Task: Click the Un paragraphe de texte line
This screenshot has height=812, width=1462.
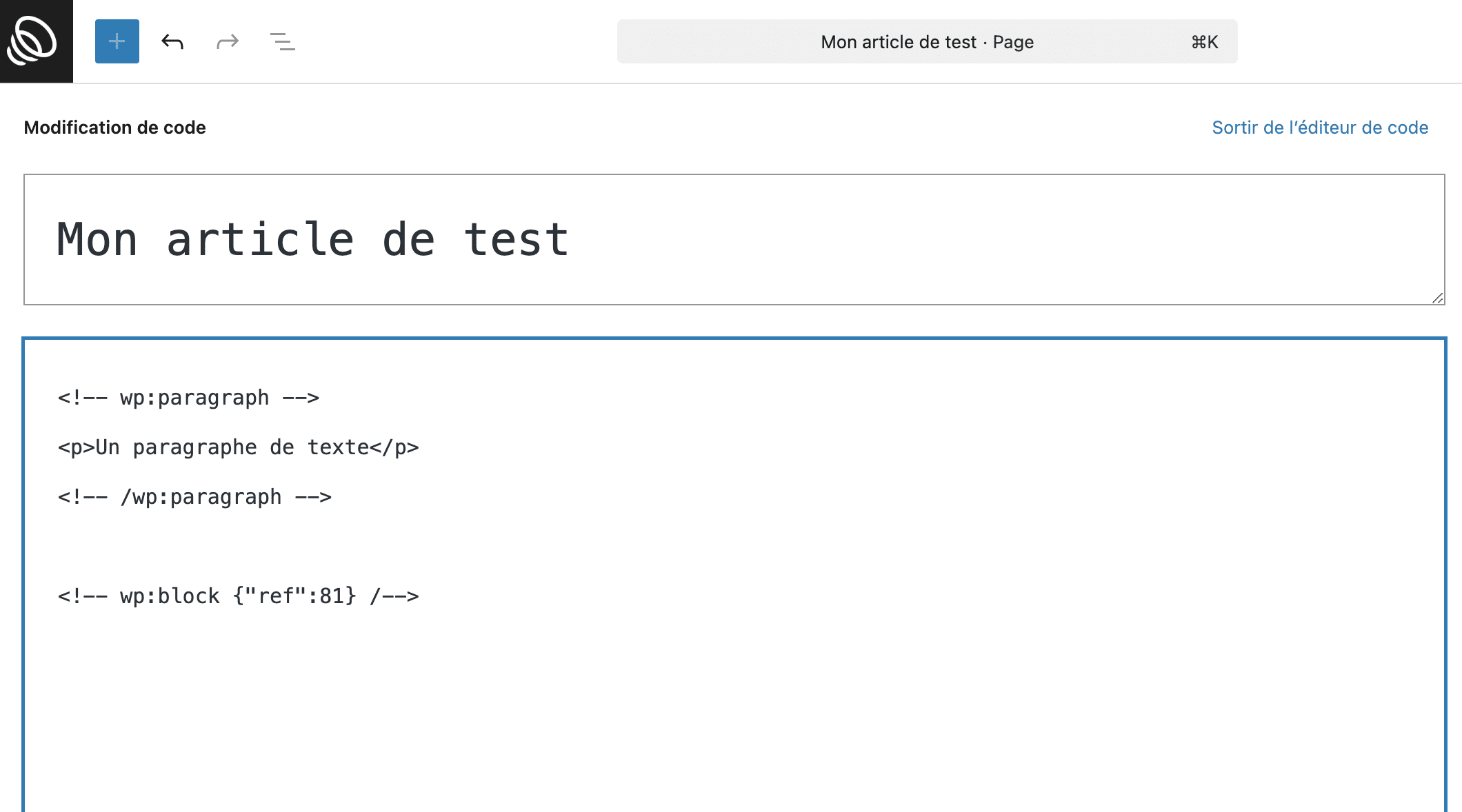Action: pos(238,447)
